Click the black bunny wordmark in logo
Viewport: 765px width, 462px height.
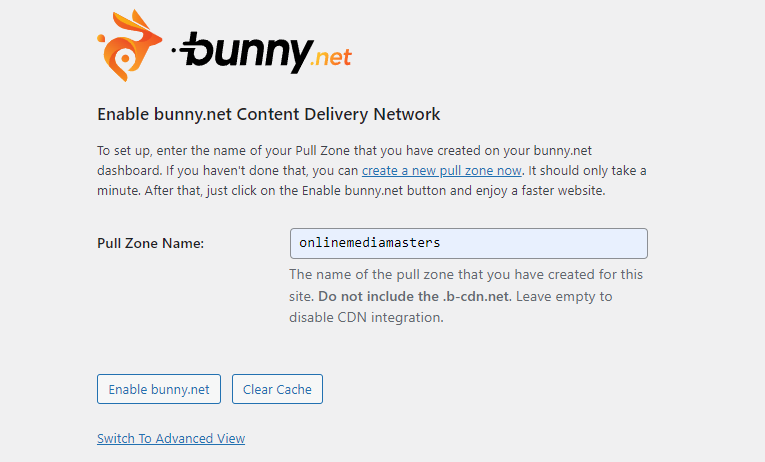pos(246,52)
